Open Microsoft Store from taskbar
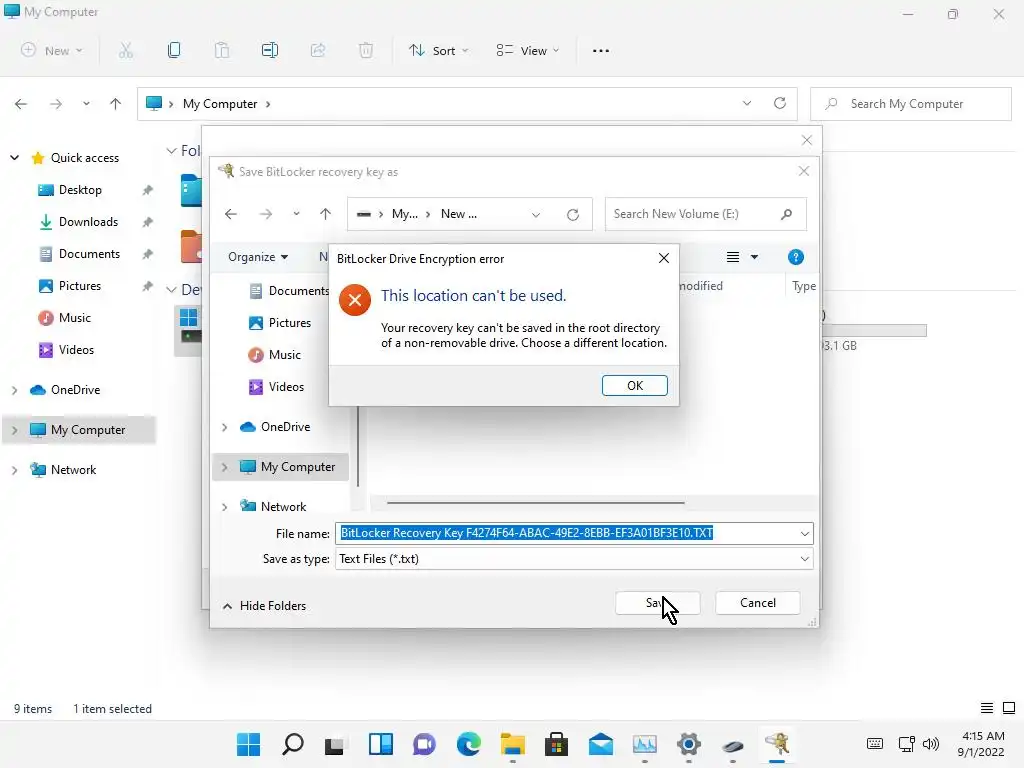Screen dimensions: 1024x768 tap(556, 744)
